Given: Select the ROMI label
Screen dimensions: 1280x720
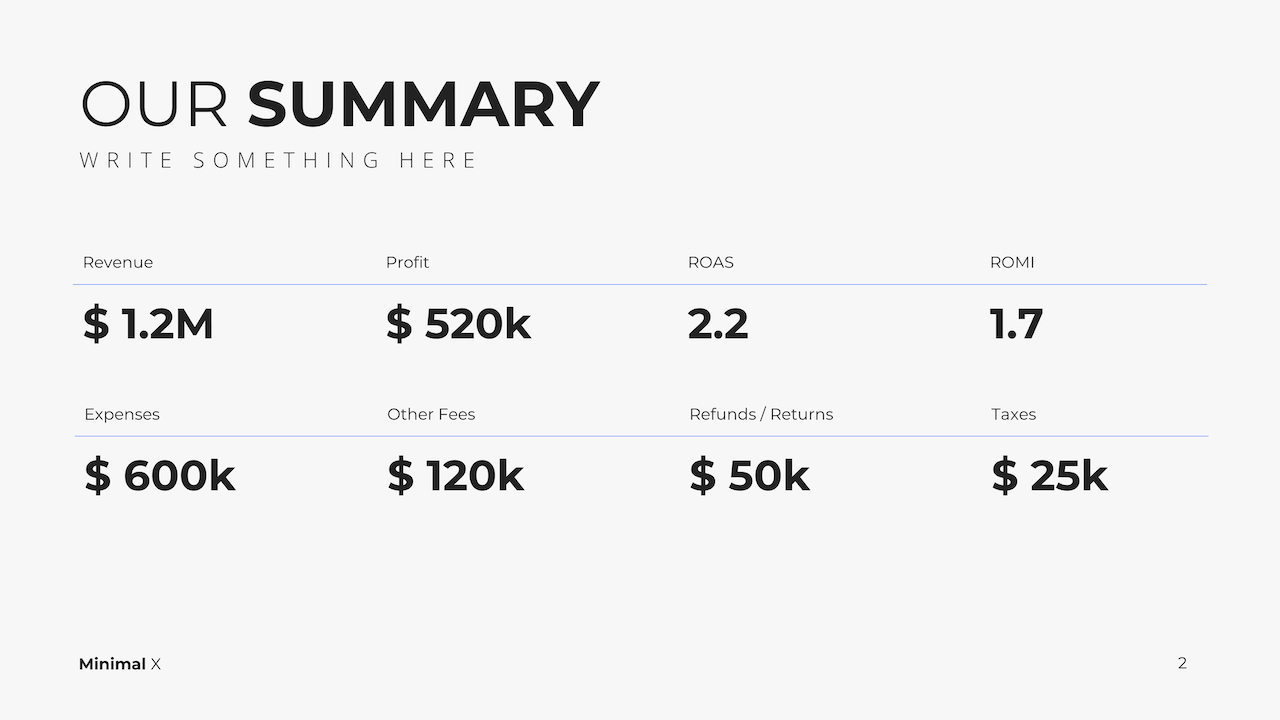Looking at the screenshot, I should (1012, 262).
